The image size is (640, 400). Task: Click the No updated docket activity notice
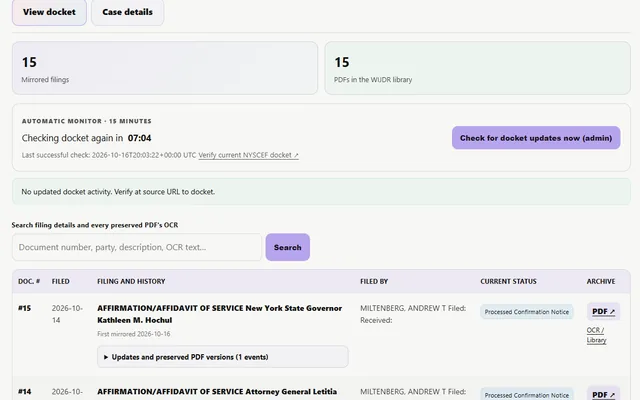click(321, 191)
